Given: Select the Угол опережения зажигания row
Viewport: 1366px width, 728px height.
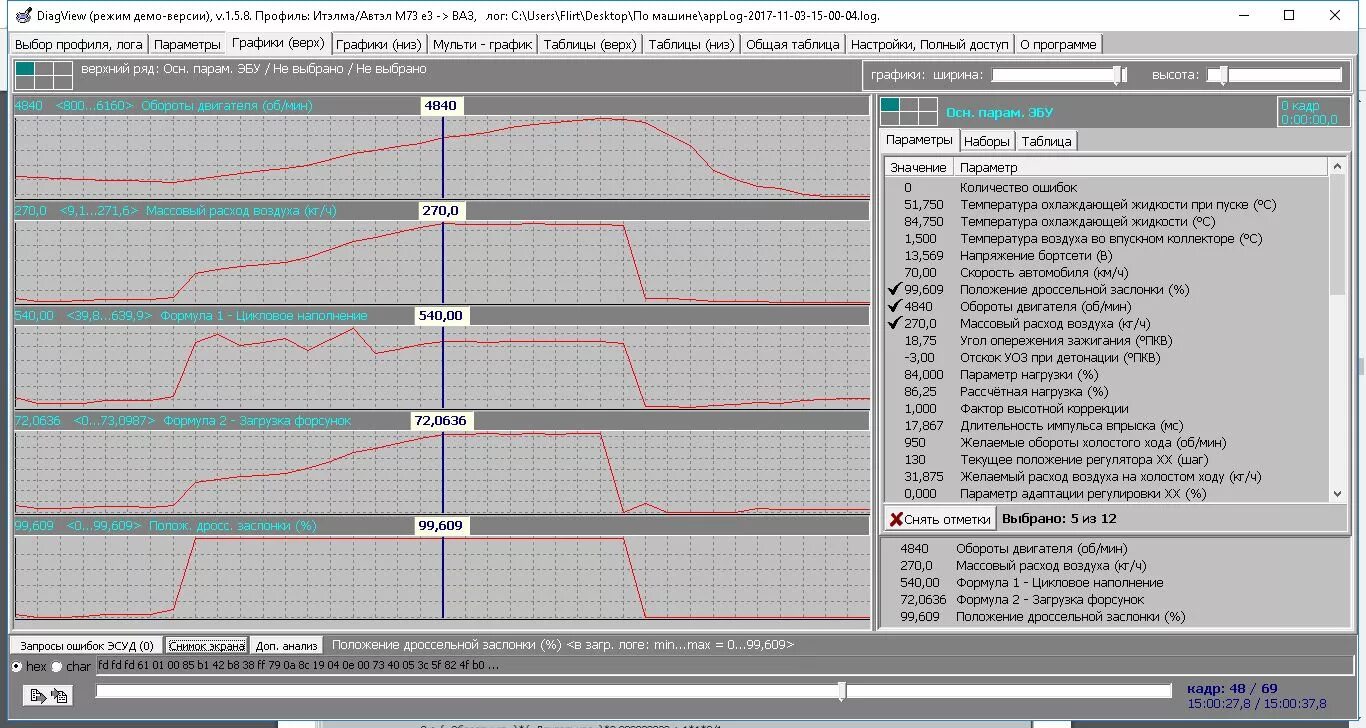Looking at the screenshot, I should pos(1107,340).
